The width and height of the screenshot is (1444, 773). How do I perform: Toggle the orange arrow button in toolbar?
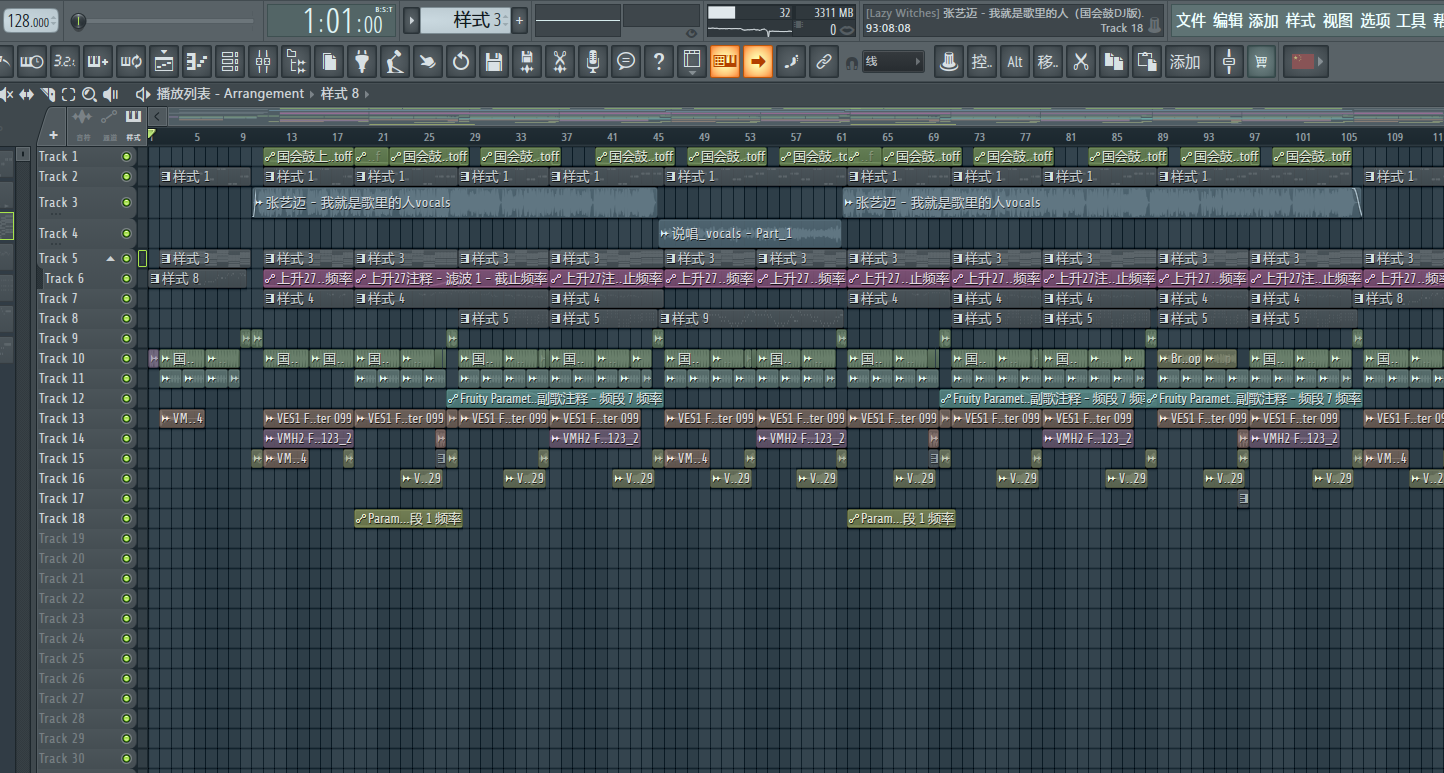point(758,62)
